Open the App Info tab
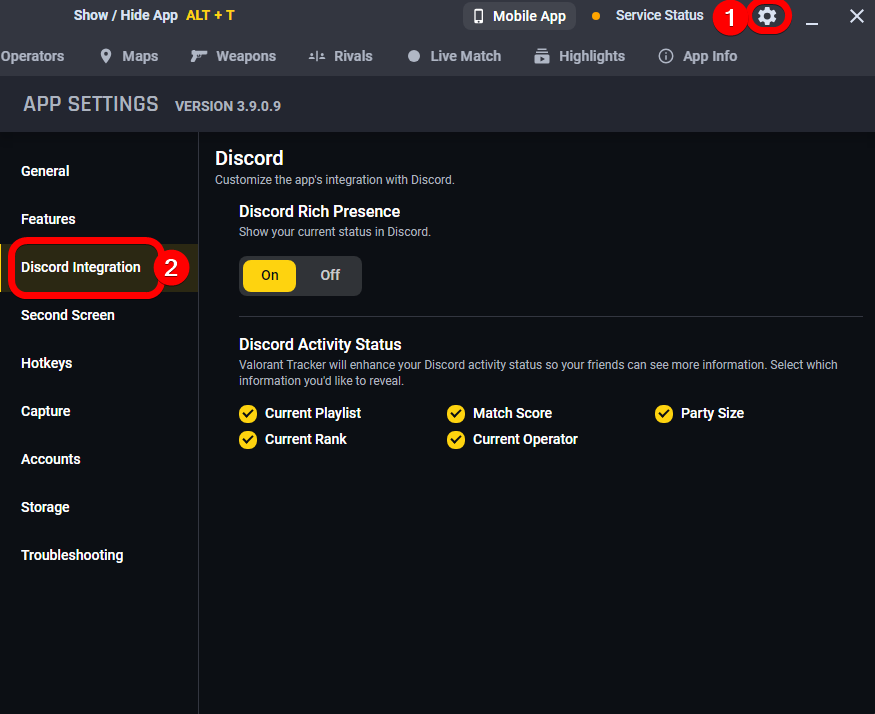Viewport: 875px width, 714px height. tap(698, 56)
